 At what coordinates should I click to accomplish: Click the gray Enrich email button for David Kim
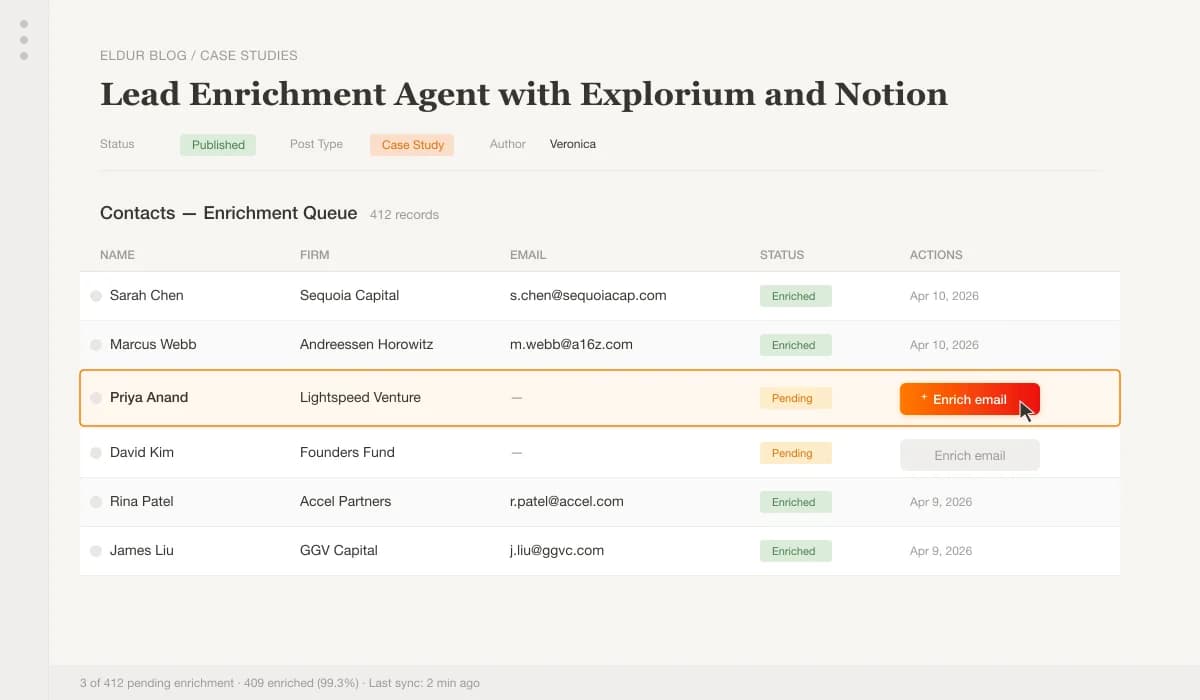[x=970, y=455]
